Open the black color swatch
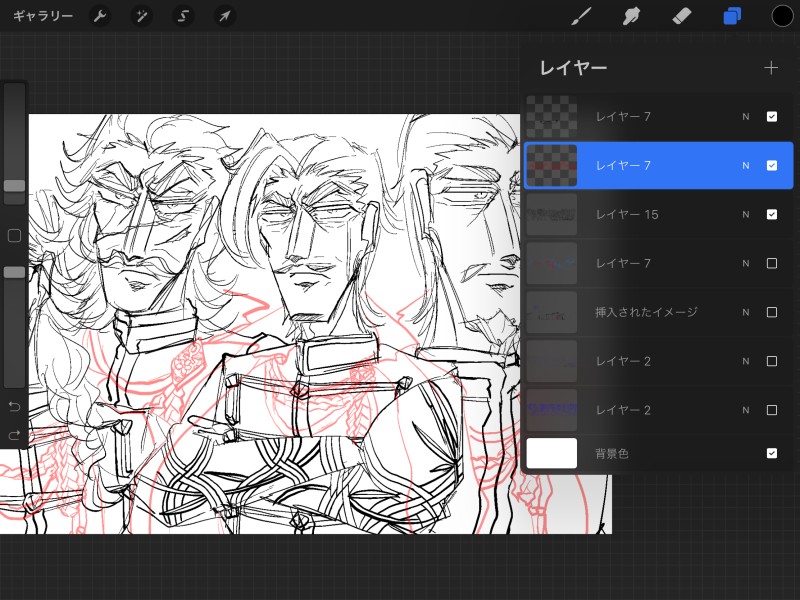This screenshot has height=600, width=800. coord(782,16)
